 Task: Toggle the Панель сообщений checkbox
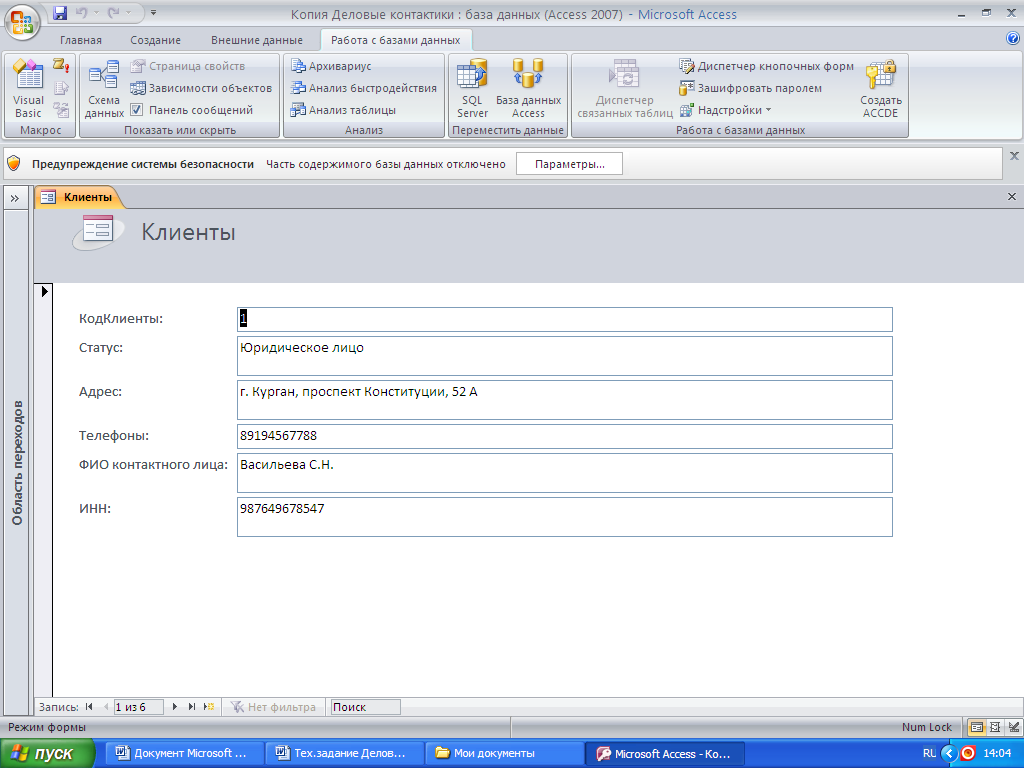coord(136,110)
